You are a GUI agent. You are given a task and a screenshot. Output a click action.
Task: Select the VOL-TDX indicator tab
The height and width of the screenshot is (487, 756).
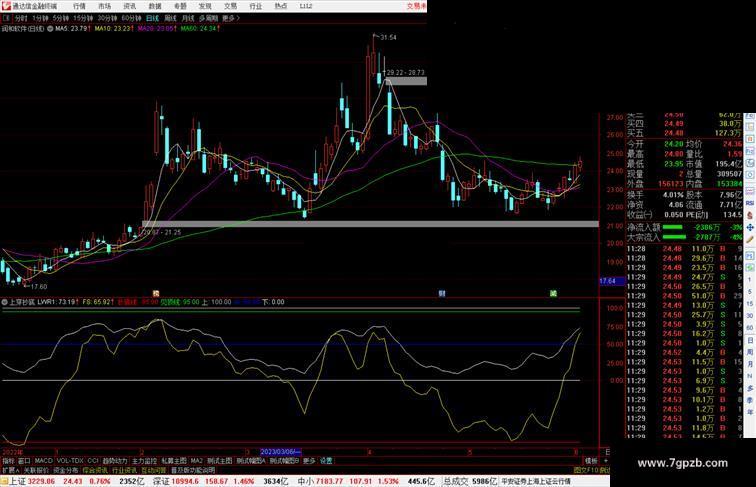tap(70, 461)
